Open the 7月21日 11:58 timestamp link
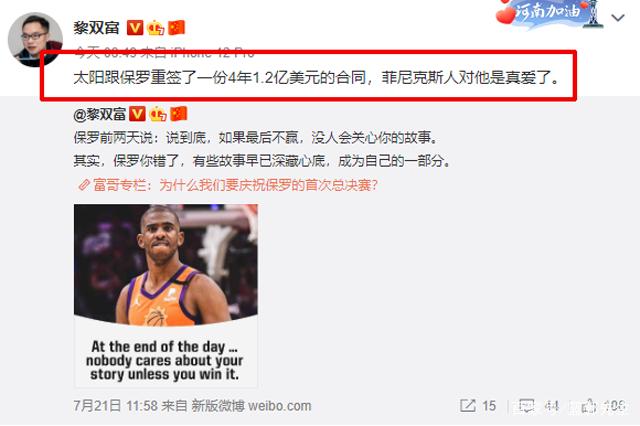The image size is (640, 426). coord(116,406)
